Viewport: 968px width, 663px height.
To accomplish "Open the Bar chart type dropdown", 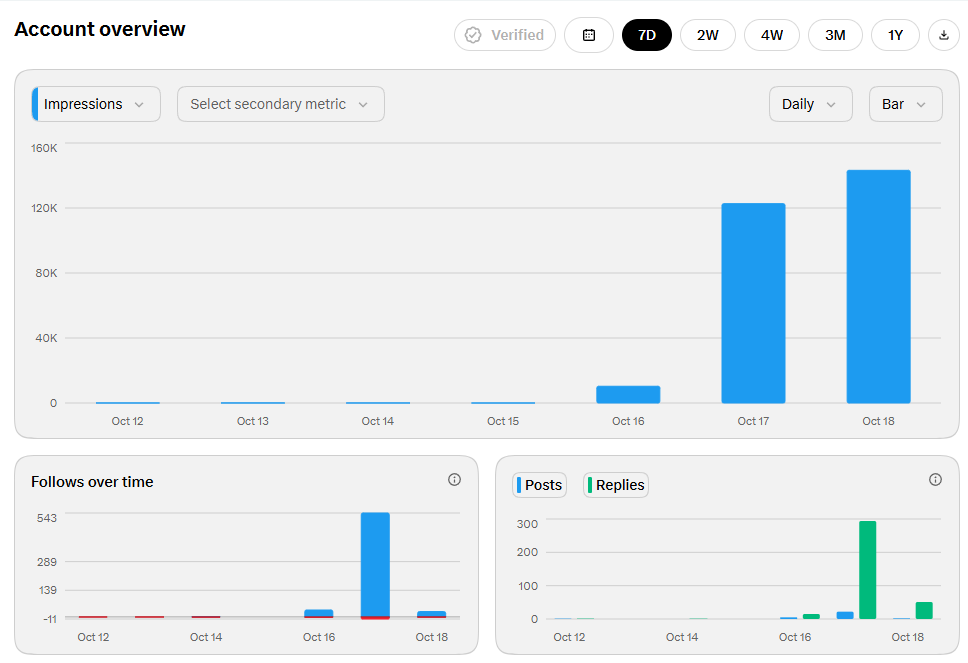I will click(x=906, y=104).
